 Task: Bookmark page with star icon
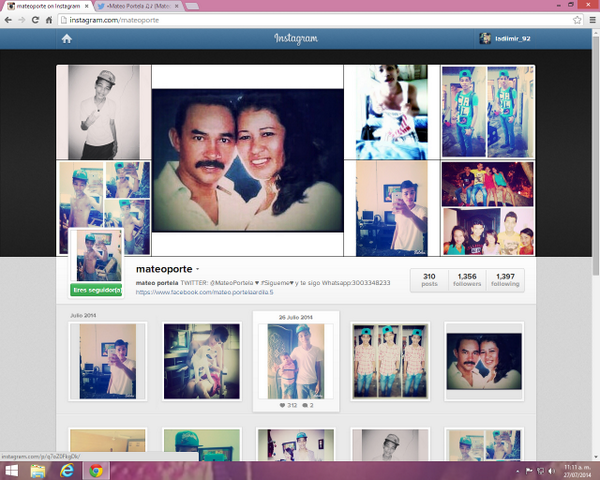point(577,20)
